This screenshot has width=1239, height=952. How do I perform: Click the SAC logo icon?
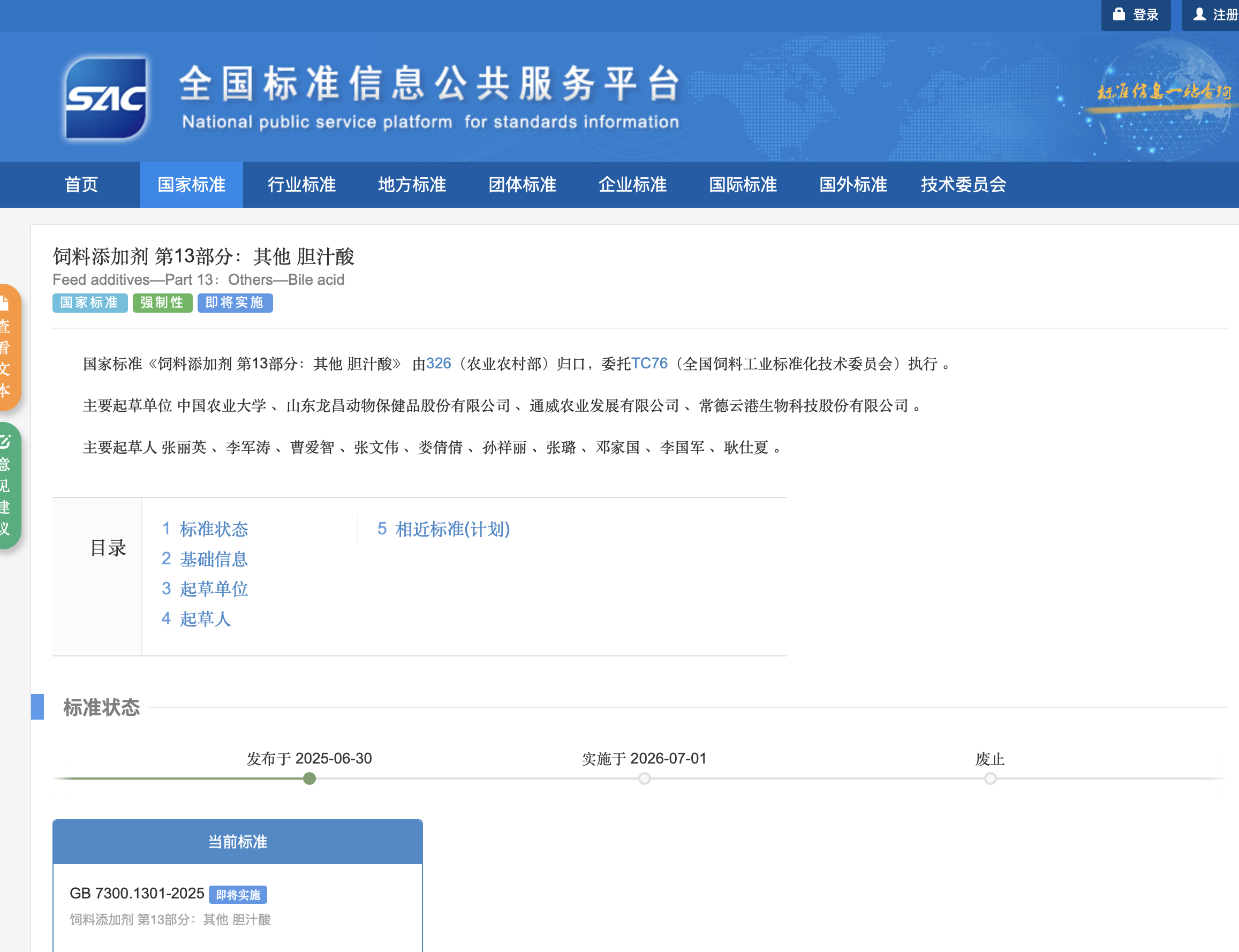105,99
